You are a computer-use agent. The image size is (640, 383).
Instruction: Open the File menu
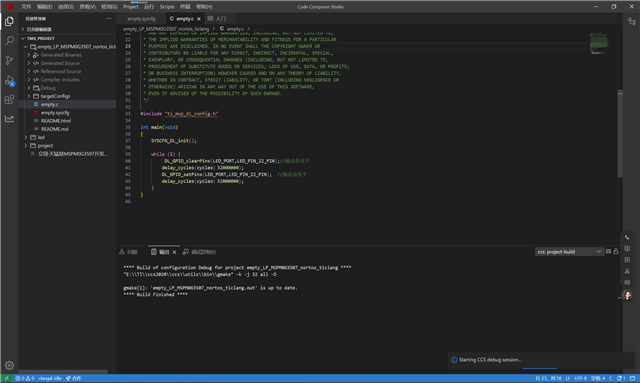[x=26, y=7]
